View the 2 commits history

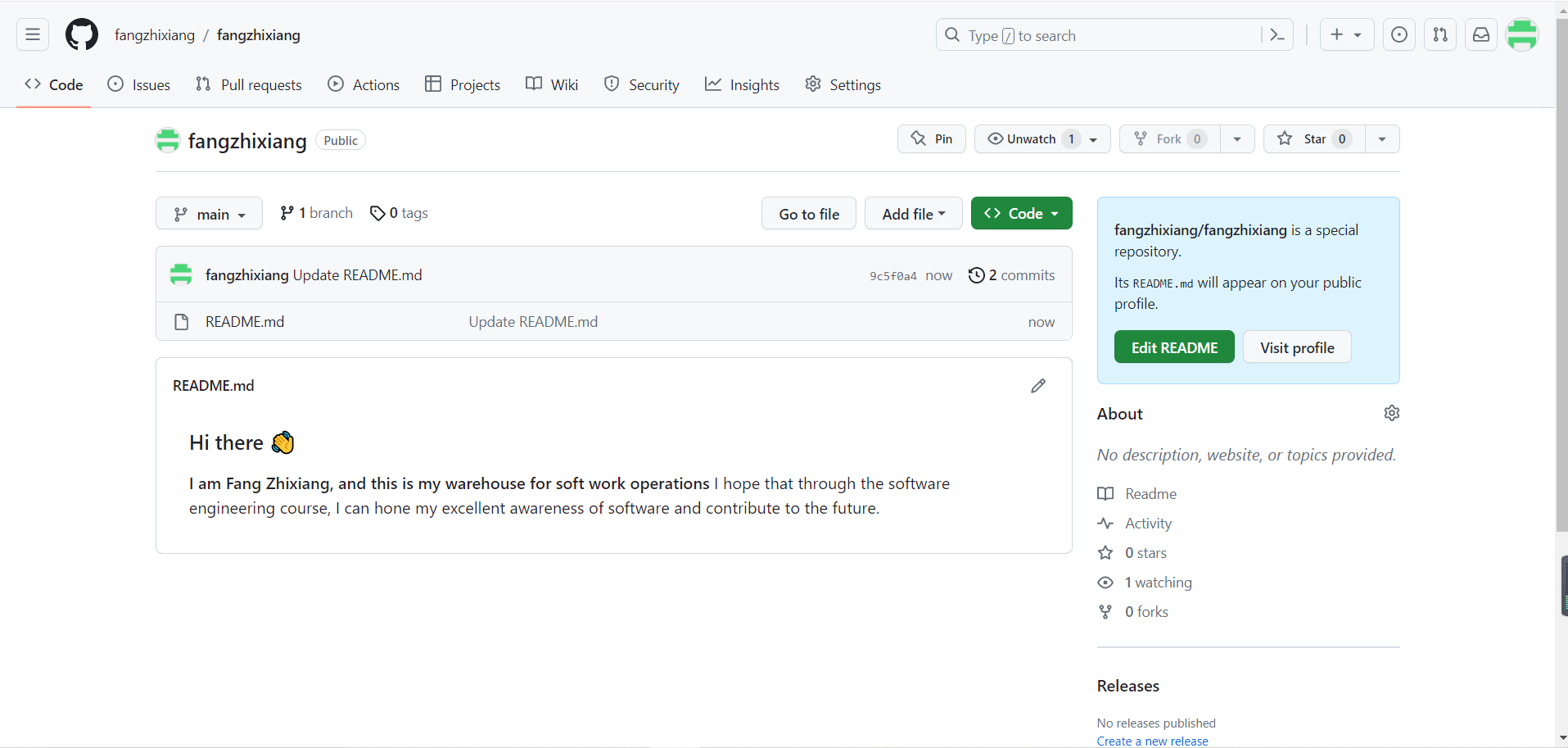pyautogui.click(x=1012, y=275)
